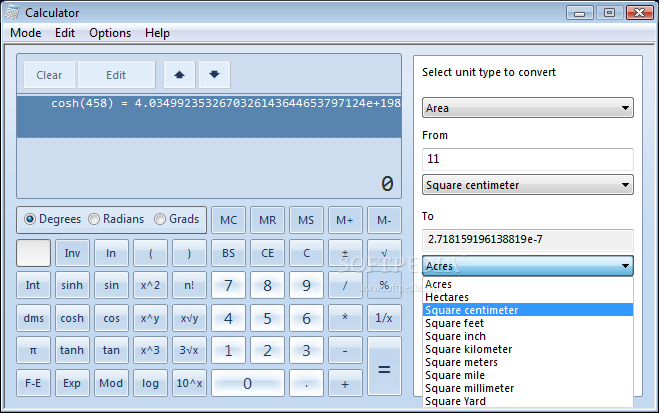659x413 pixels.
Task: Open the Mode menu
Action: point(26,33)
